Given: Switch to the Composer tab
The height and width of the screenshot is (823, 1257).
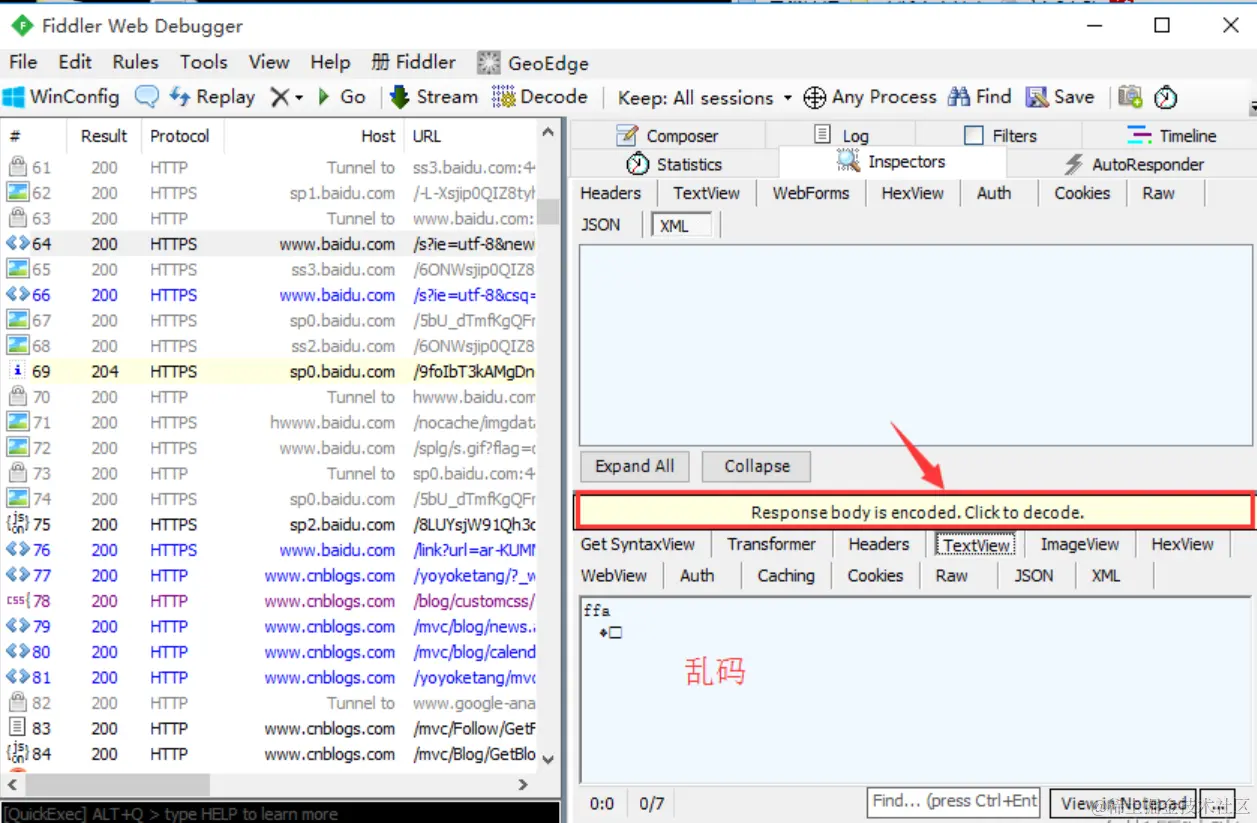Looking at the screenshot, I should 667,135.
